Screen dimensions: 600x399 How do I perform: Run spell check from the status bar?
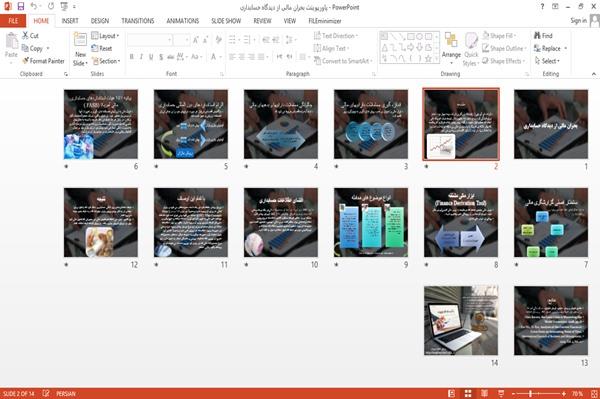tap(46, 393)
